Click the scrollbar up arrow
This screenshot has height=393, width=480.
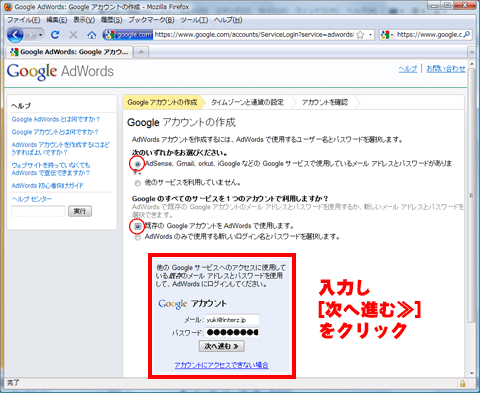(471, 64)
